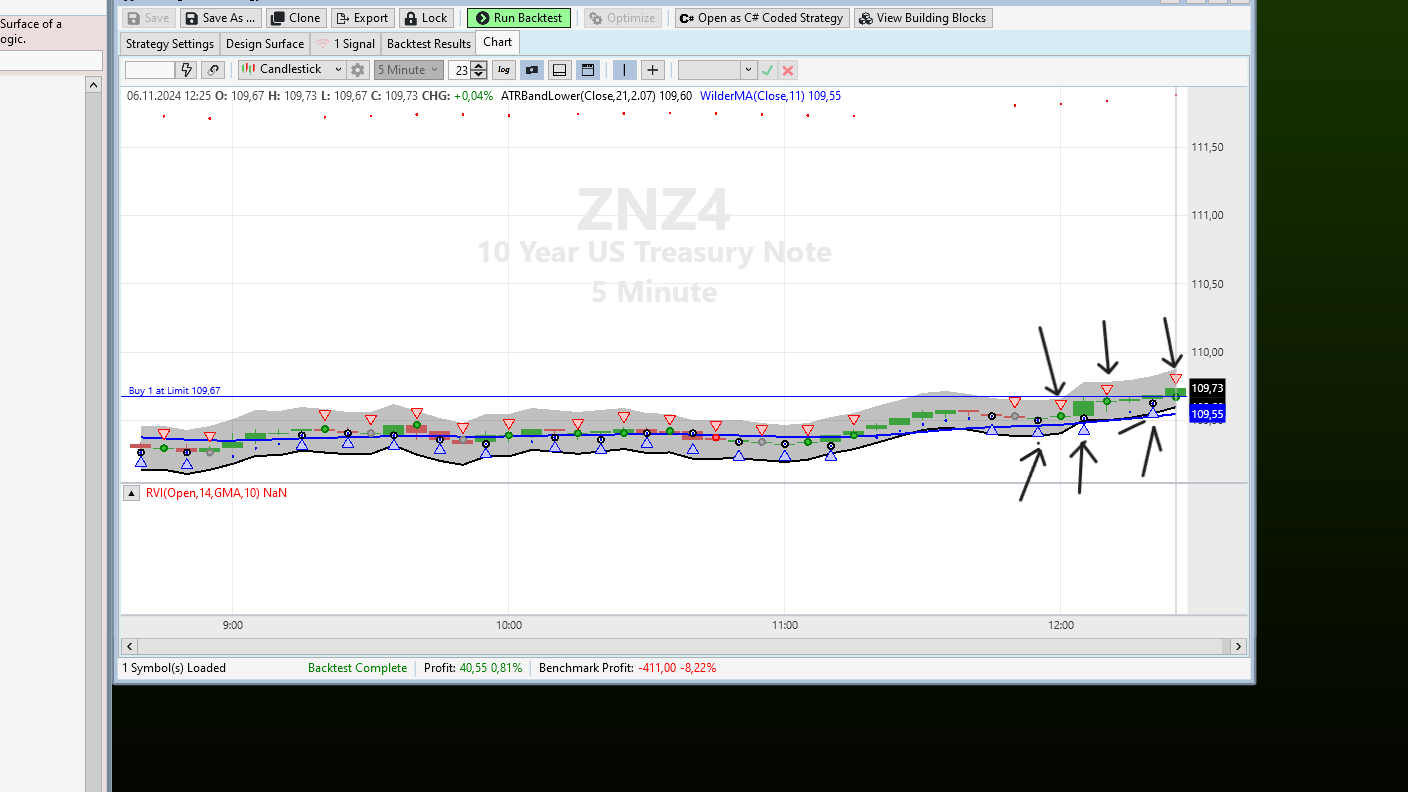
Task: Toggle the camera snapshot icon
Action: pyautogui.click(x=532, y=70)
